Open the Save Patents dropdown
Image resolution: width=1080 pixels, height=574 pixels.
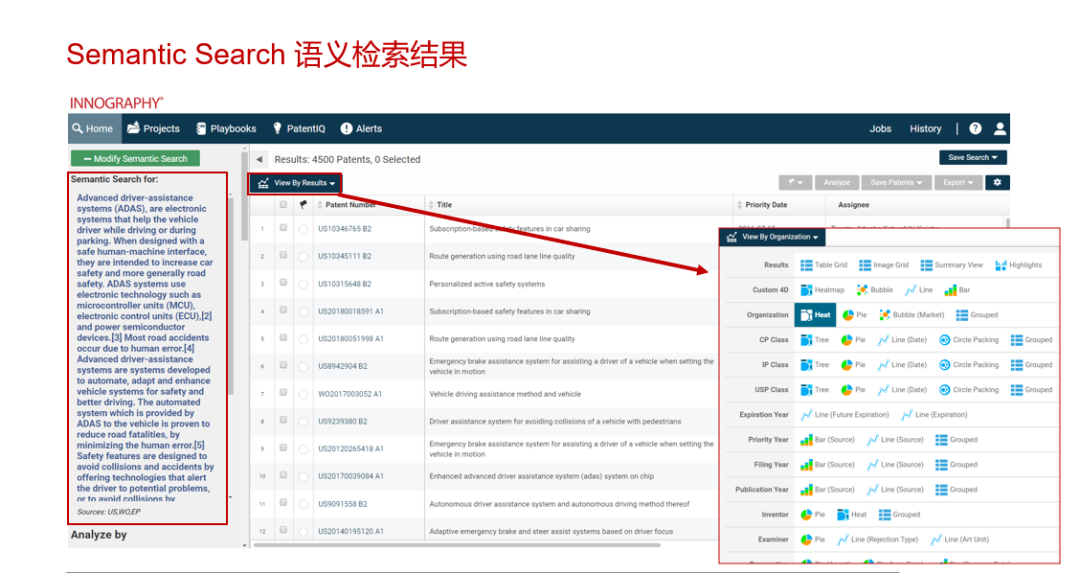coord(896,183)
